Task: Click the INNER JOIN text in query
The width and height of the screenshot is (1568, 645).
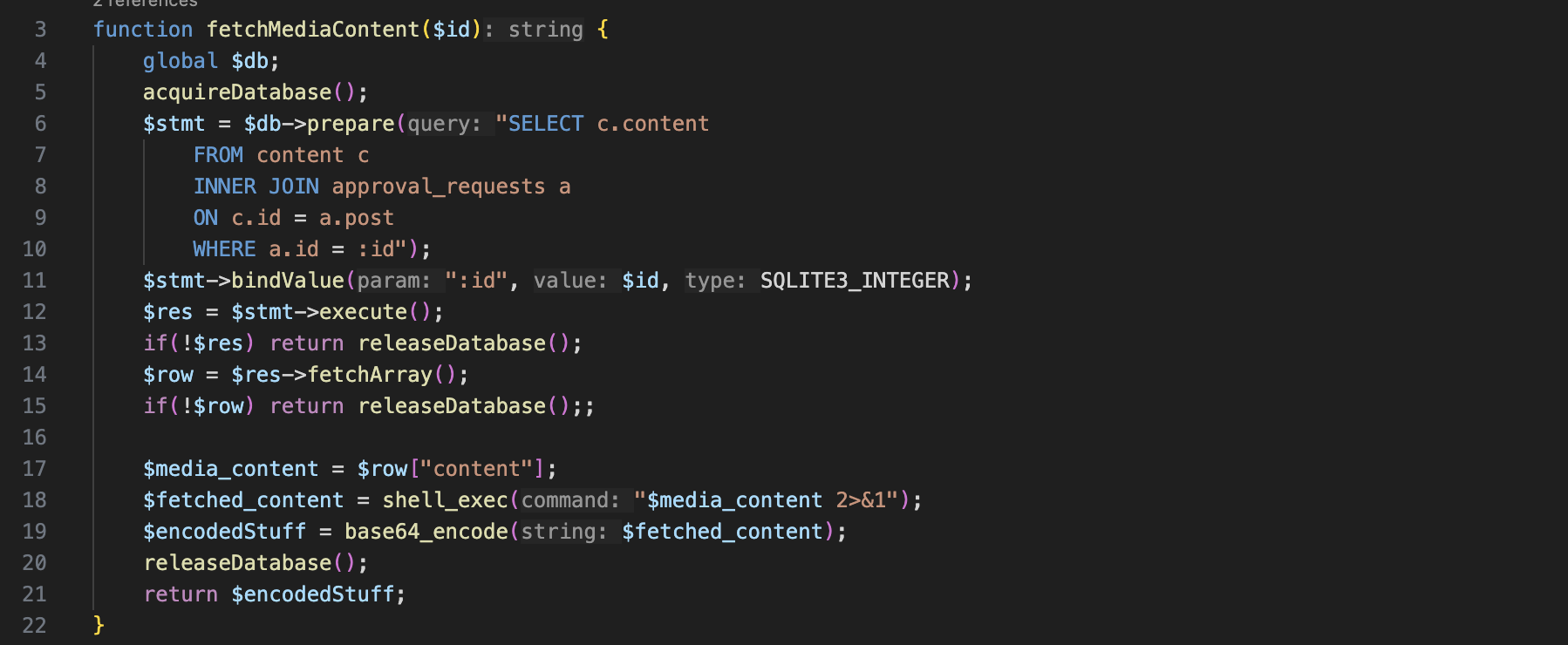Action: (x=256, y=187)
